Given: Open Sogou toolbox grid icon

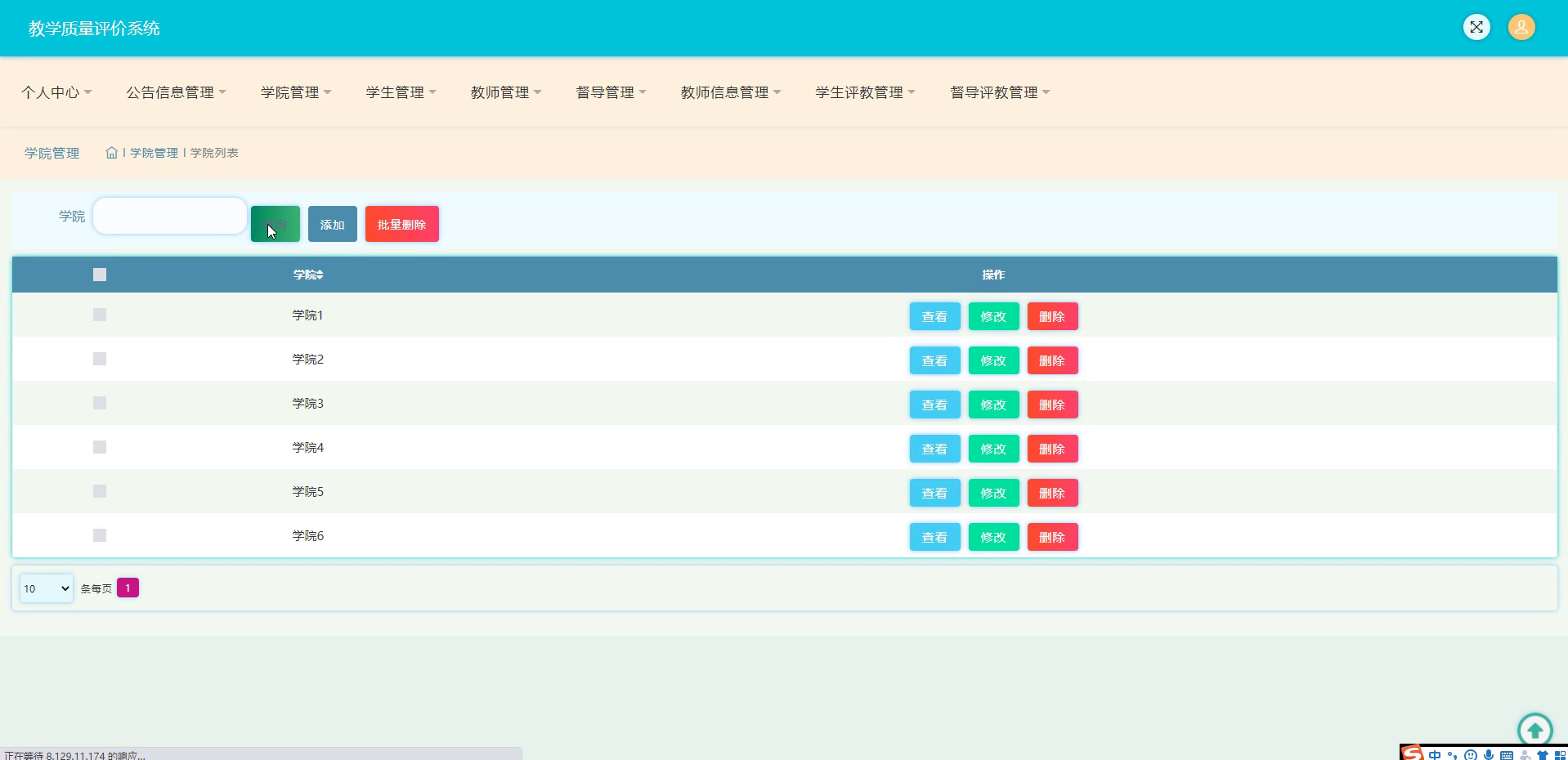Looking at the screenshot, I should (1560, 756).
